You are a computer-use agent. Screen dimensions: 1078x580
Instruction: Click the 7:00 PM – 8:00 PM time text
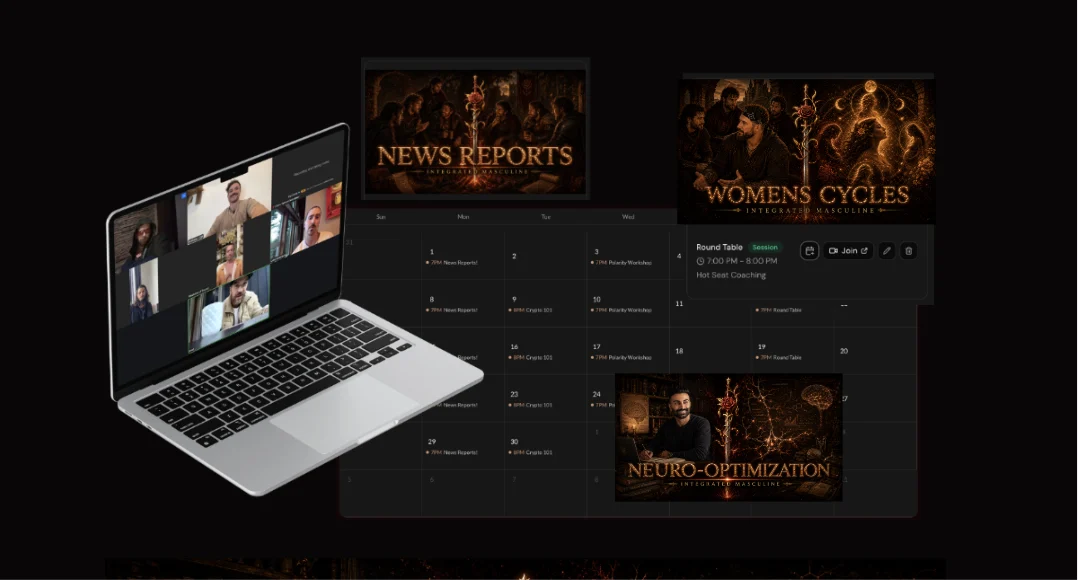742,261
